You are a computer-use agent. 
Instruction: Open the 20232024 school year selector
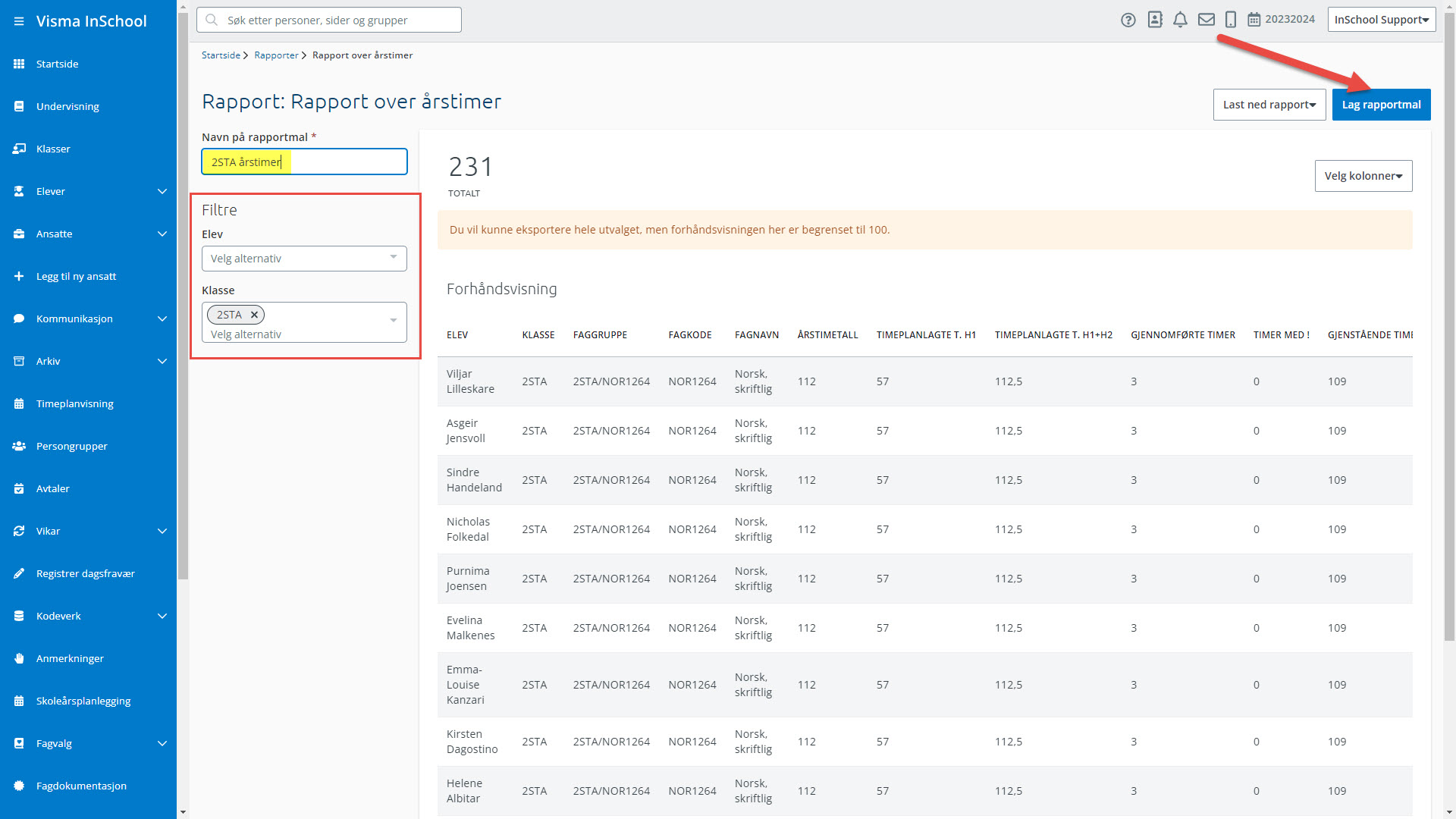coord(1282,20)
